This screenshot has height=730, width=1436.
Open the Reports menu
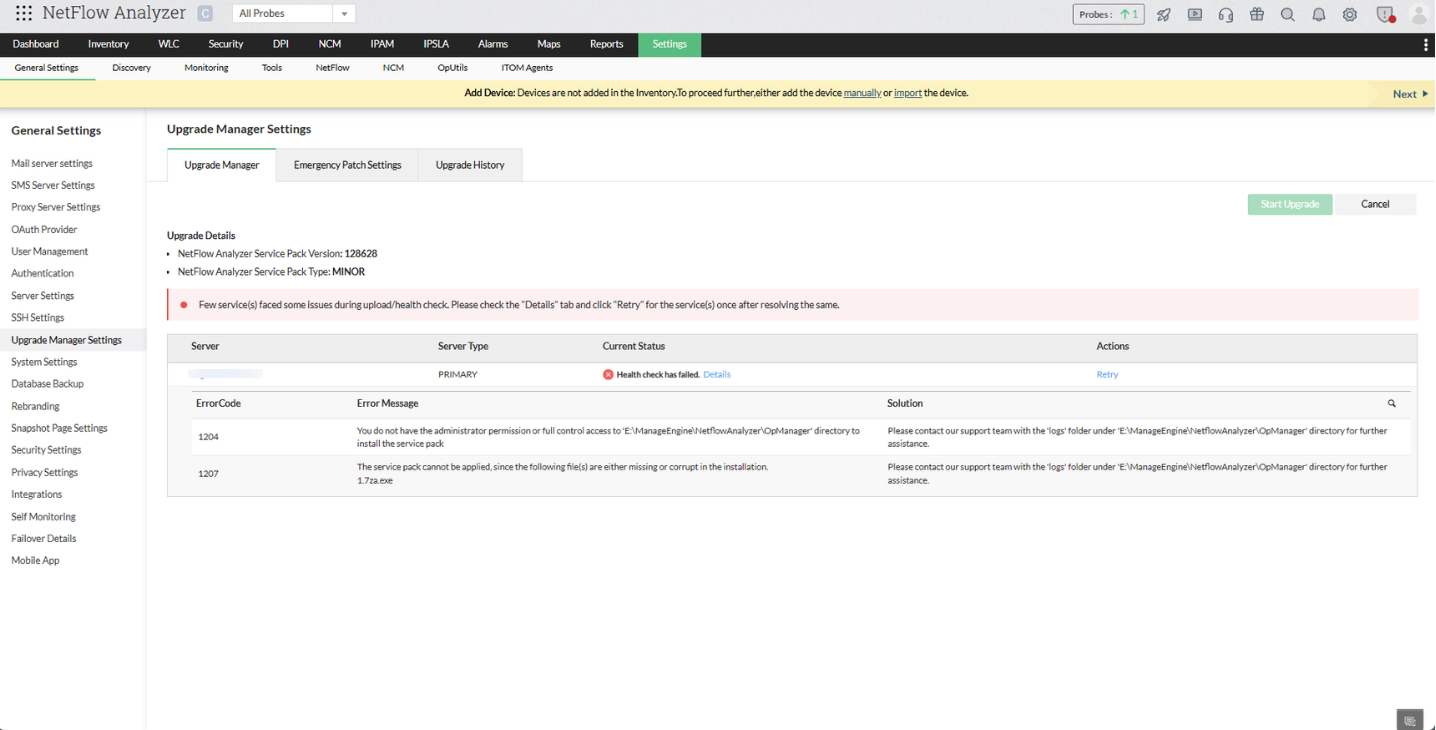point(607,44)
